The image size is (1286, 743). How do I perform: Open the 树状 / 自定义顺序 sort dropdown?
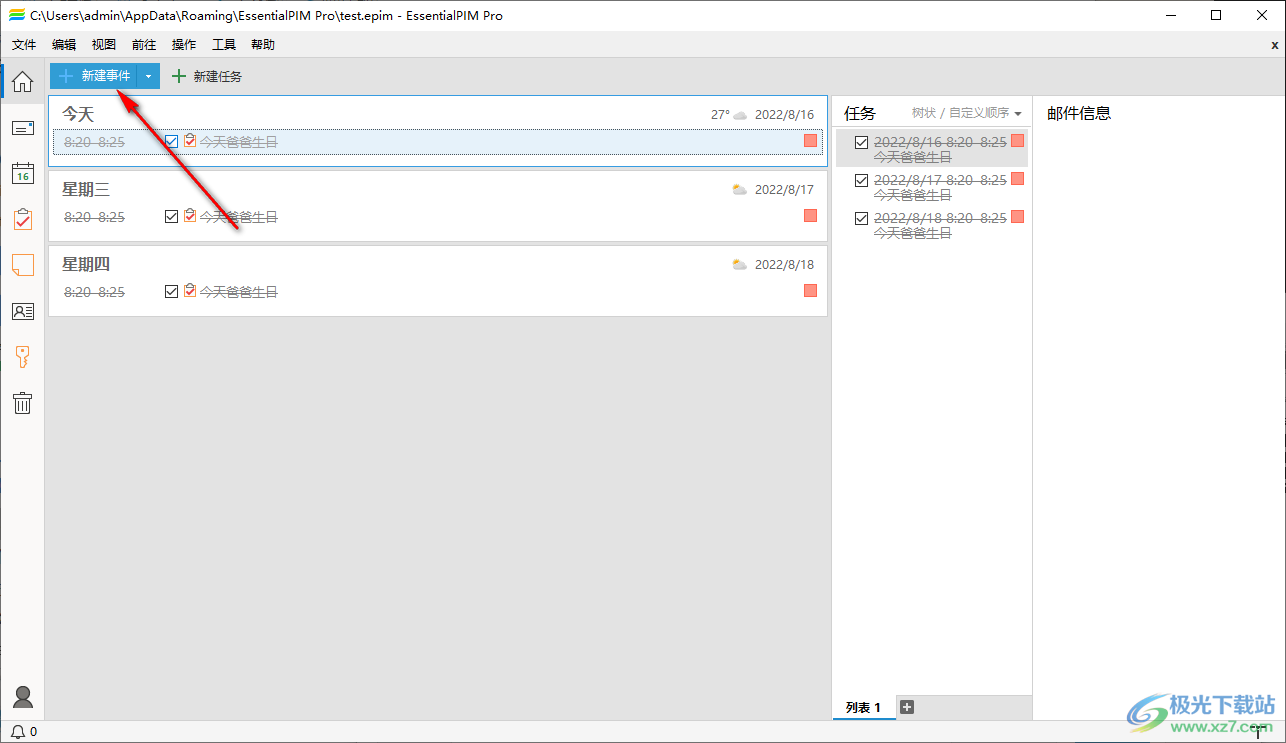pos(966,113)
